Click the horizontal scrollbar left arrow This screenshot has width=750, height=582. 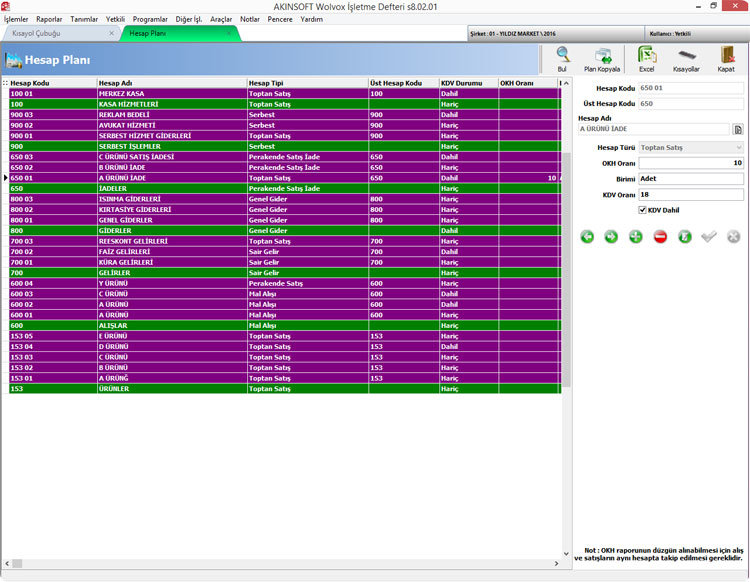[7, 563]
